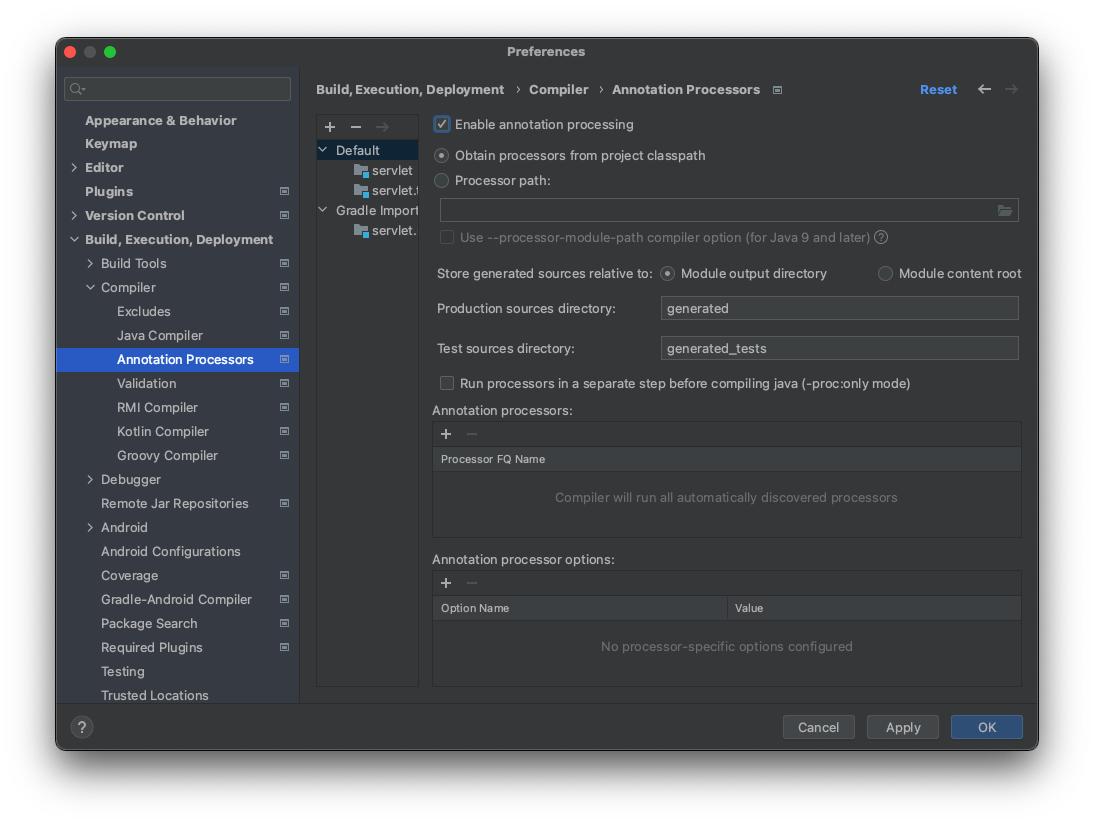Click Compiler in the breadcrumb
The width and height of the screenshot is (1094, 824).
[x=558, y=89]
